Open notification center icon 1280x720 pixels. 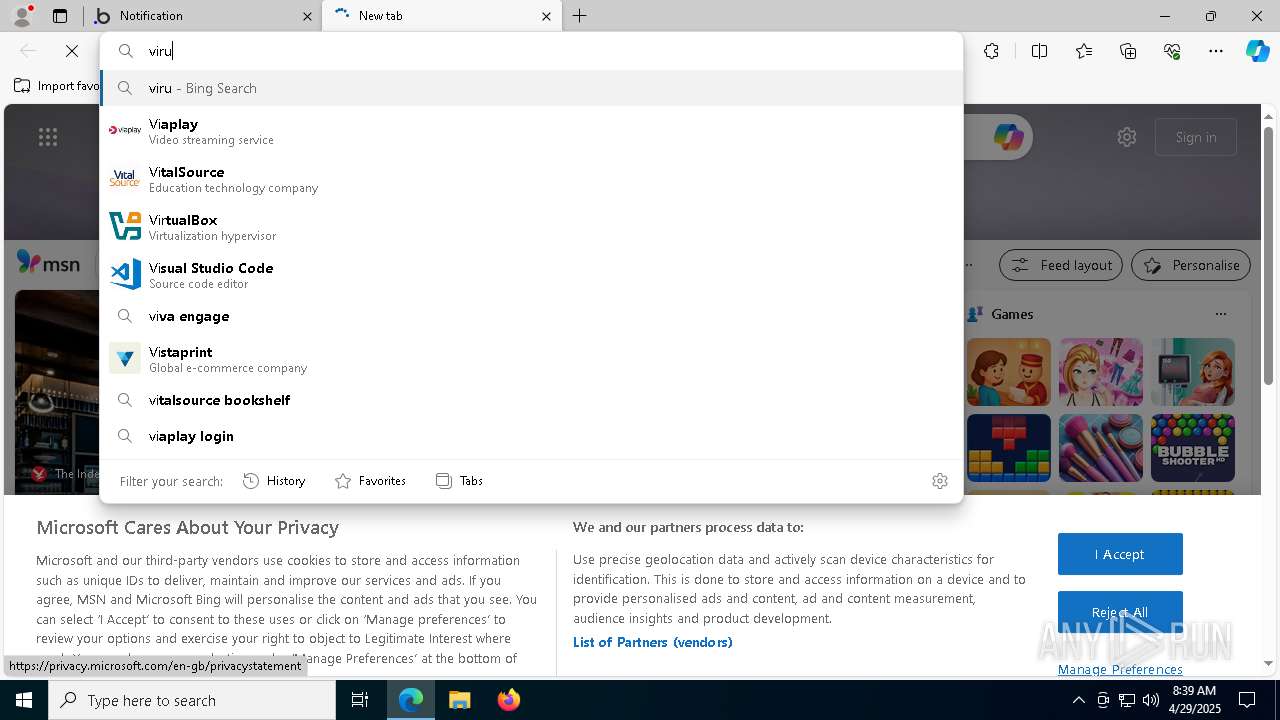click(x=1247, y=700)
